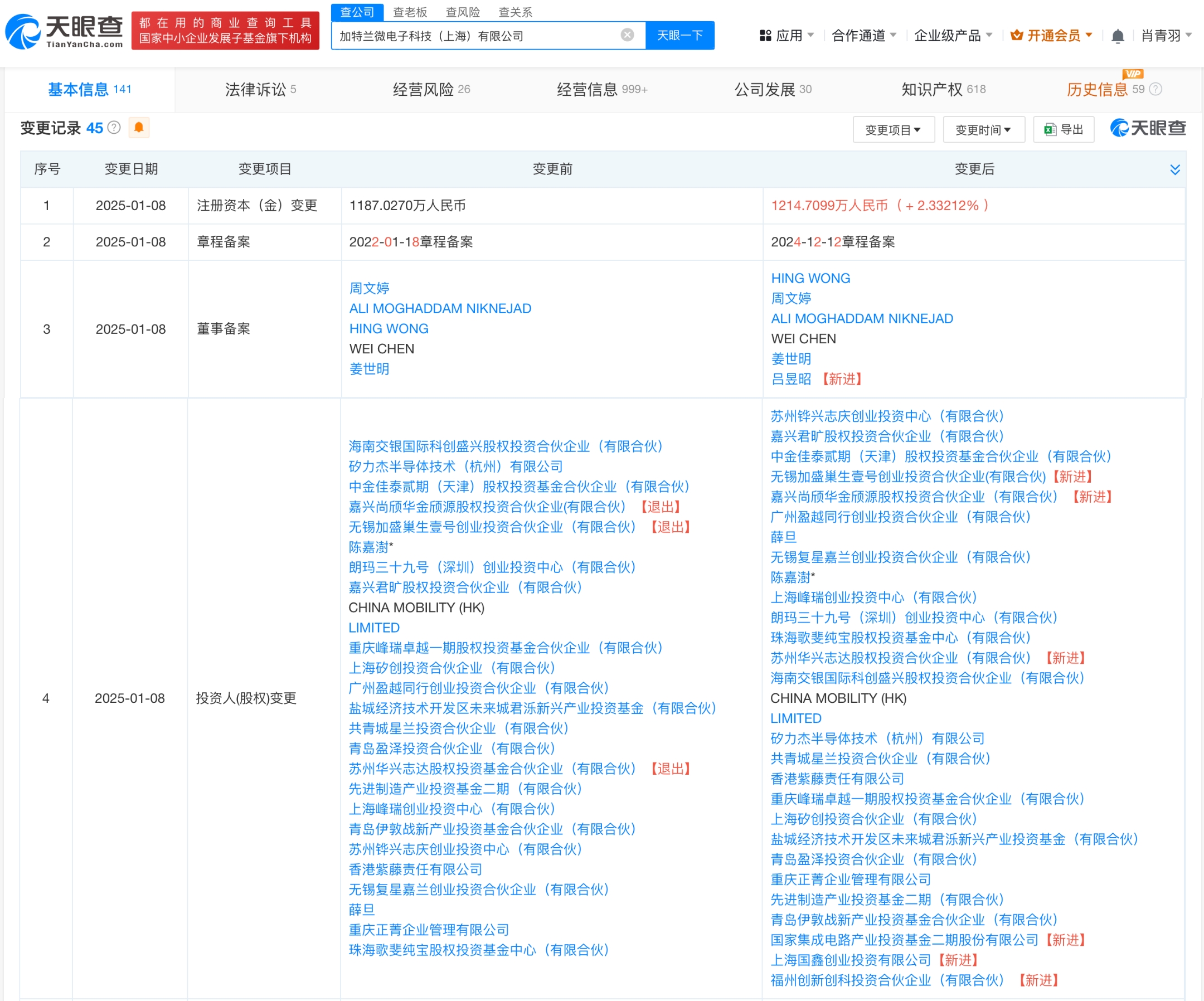Open ALI MOGHADDAM NIKNEJAD in 变更前
This screenshot has height=1001, width=1204.
pos(440,308)
